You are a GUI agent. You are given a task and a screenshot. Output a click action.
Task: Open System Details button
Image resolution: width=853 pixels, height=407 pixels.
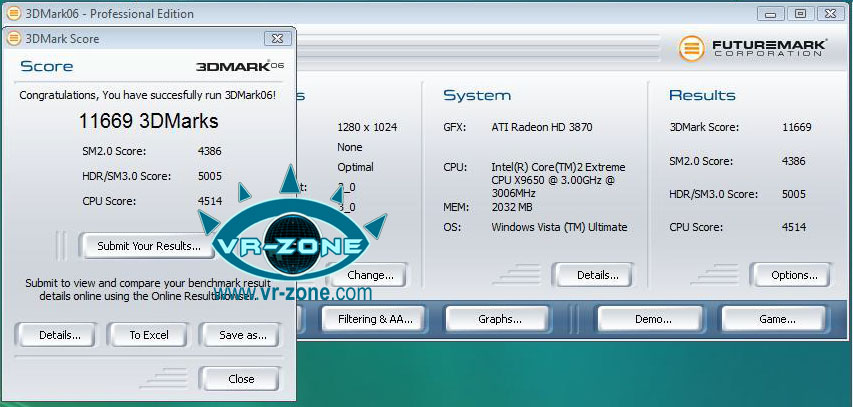(598, 275)
